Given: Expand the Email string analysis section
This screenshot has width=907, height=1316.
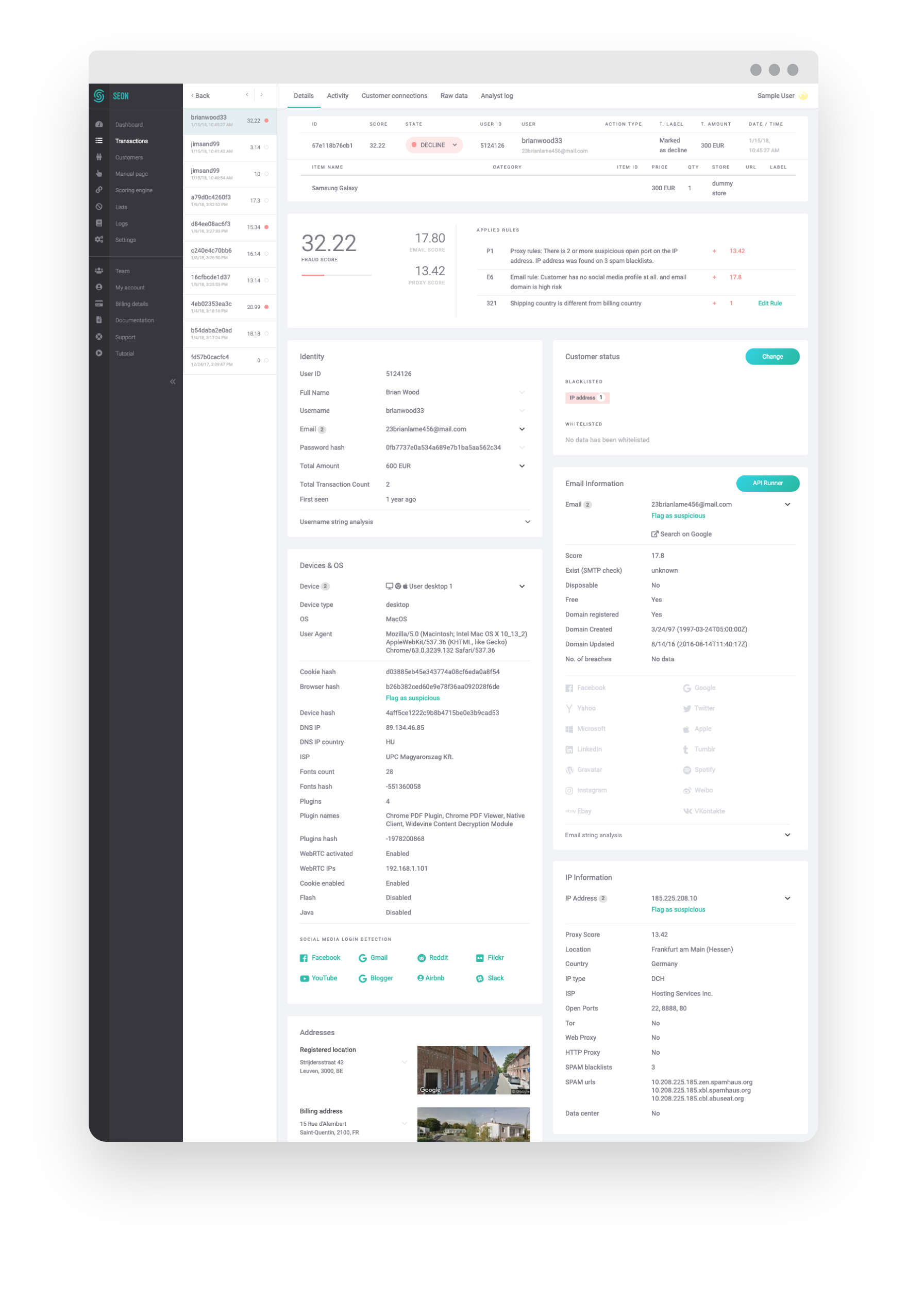Looking at the screenshot, I should (x=787, y=835).
